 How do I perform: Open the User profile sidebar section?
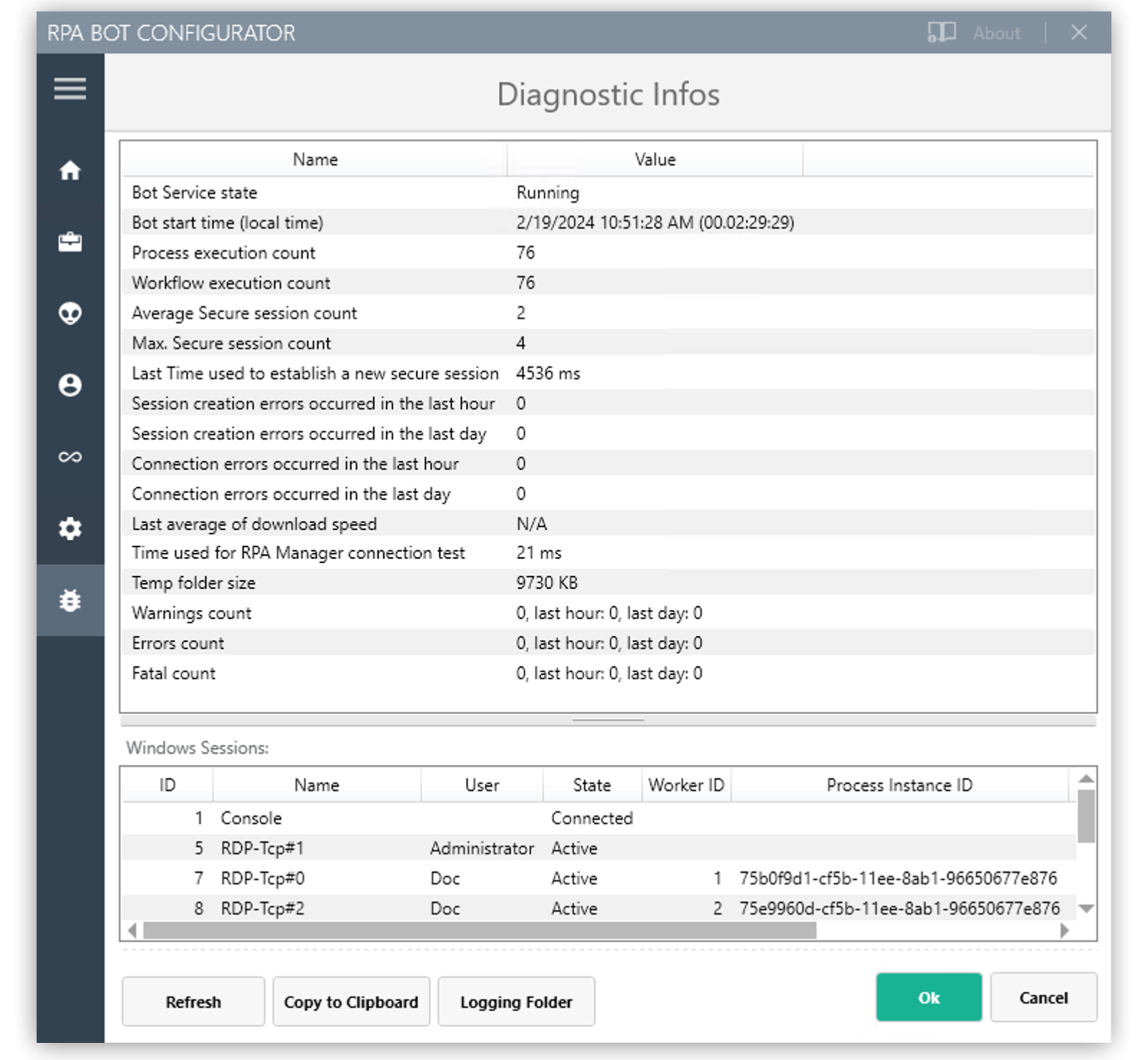pyautogui.click(x=70, y=385)
